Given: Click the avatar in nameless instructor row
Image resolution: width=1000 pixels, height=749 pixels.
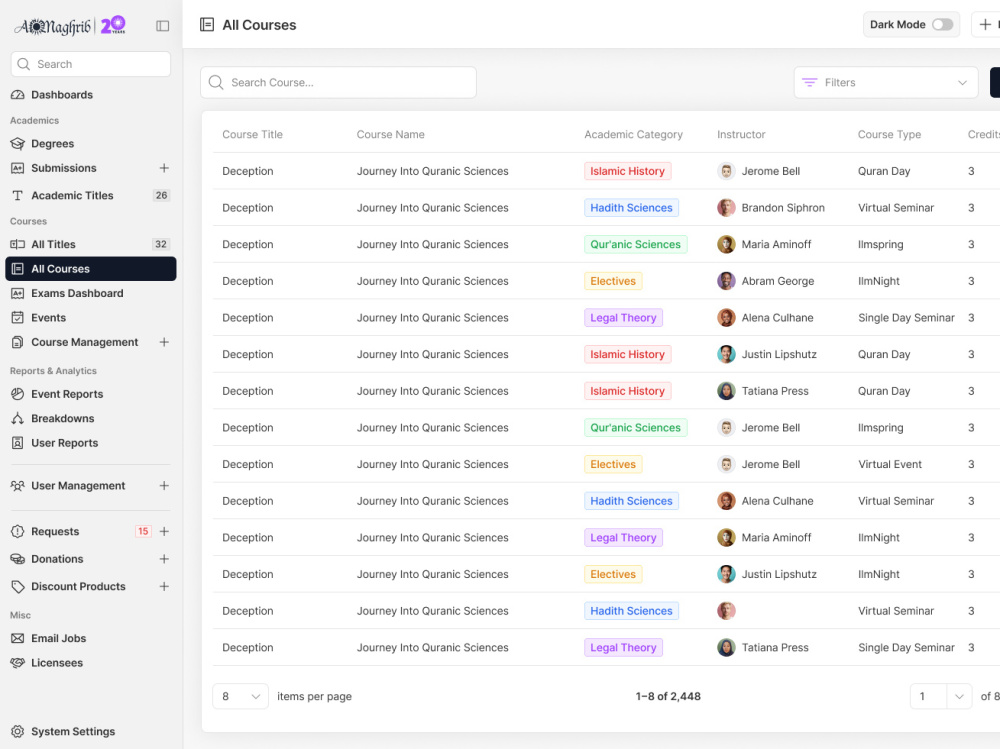Looking at the screenshot, I should [726, 611].
